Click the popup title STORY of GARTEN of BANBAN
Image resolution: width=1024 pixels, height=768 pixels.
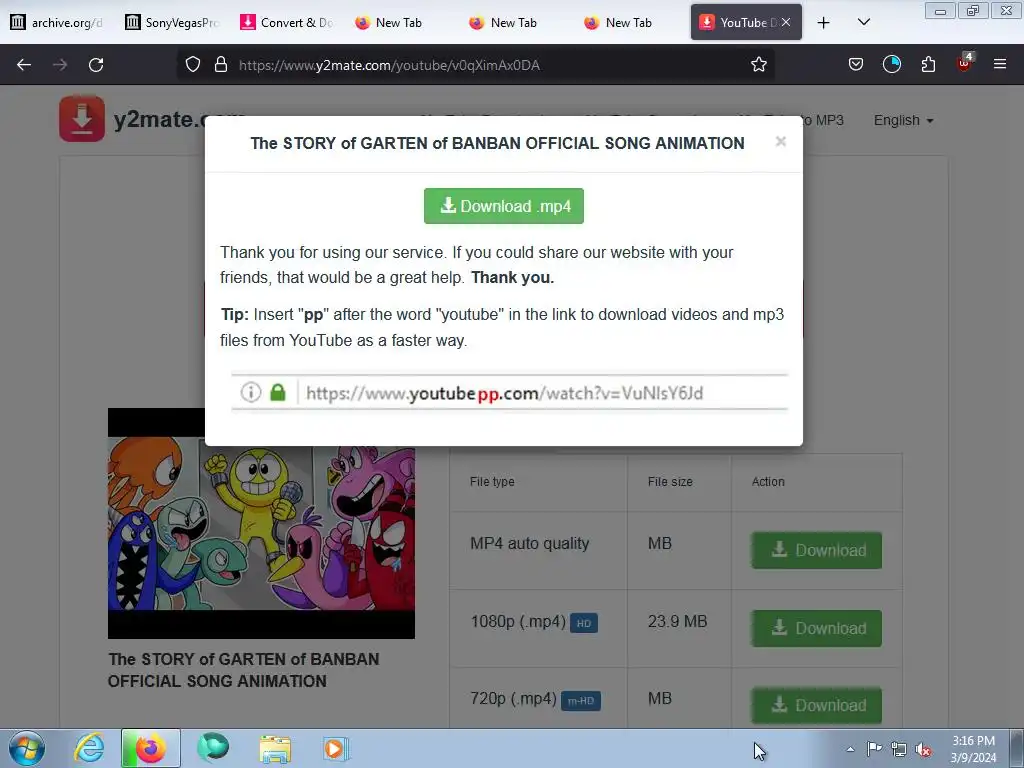[x=498, y=143]
